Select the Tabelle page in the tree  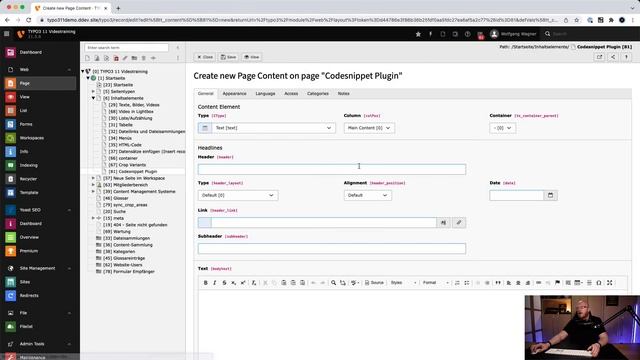pyautogui.click(x=120, y=125)
